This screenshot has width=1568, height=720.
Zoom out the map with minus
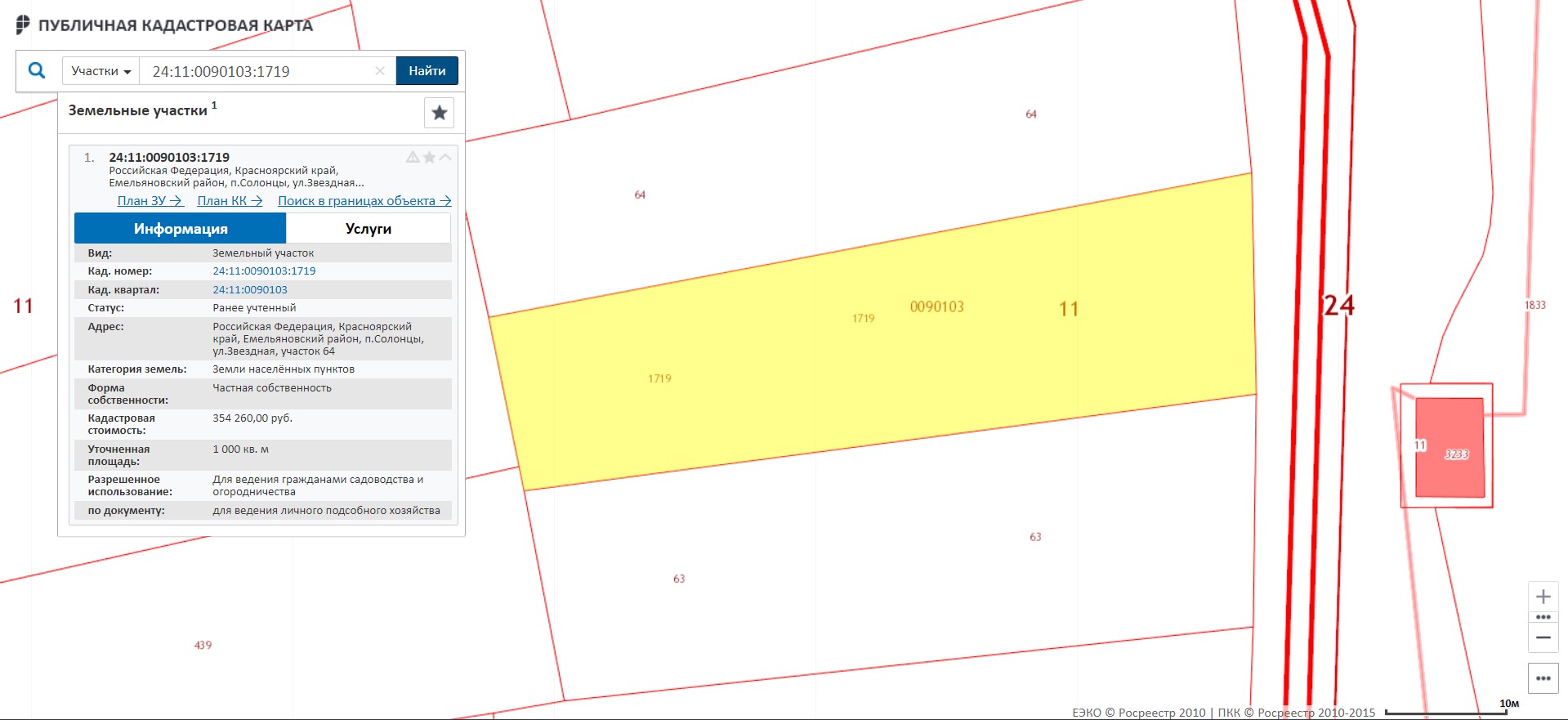coord(1543,637)
